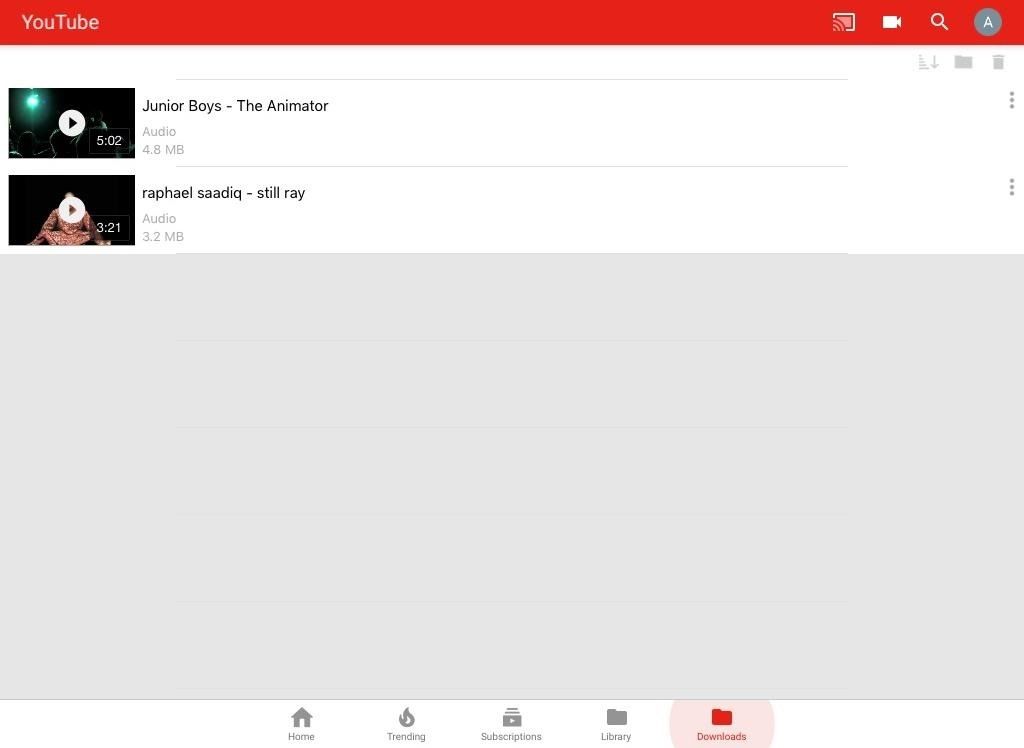Switch to the Trending tab
Viewport: 1024px width, 748px height.
(x=406, y=723)
